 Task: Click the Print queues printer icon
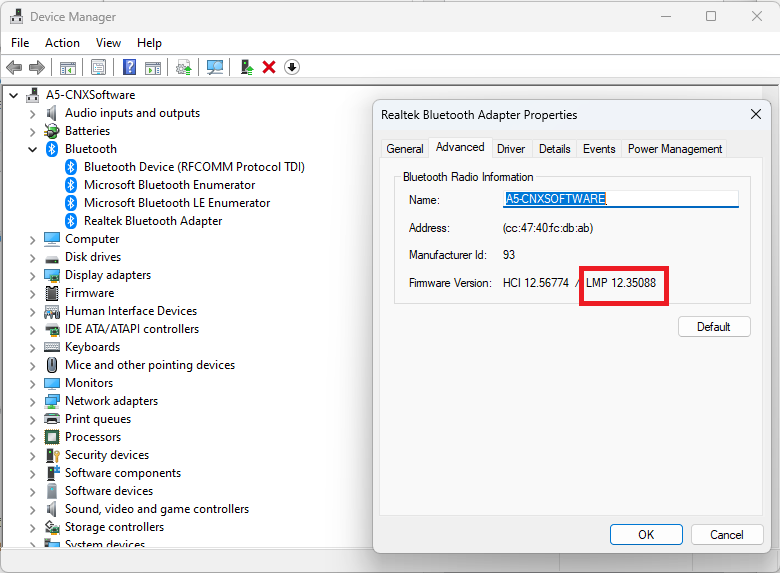coord(52,419)
